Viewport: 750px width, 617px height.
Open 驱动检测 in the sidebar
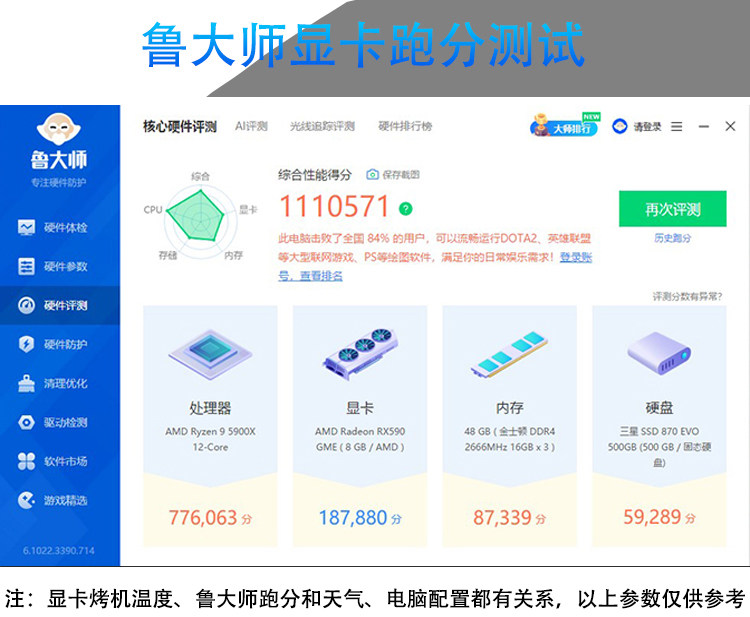[60, 422]
